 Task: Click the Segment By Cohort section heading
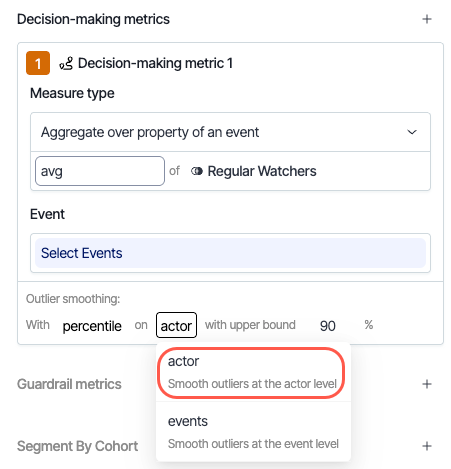coord(78,446)
